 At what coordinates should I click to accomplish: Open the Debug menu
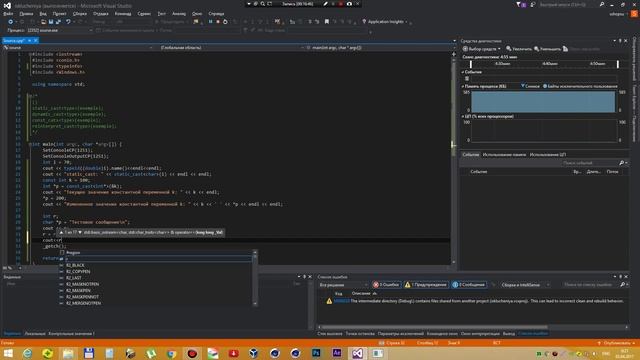[x=101, y=13]
